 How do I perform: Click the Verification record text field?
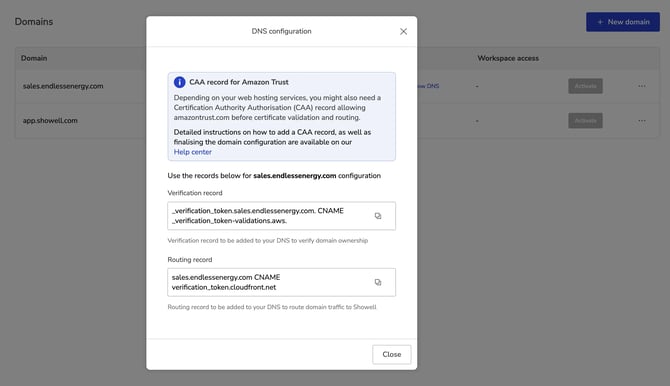point(281,216)
